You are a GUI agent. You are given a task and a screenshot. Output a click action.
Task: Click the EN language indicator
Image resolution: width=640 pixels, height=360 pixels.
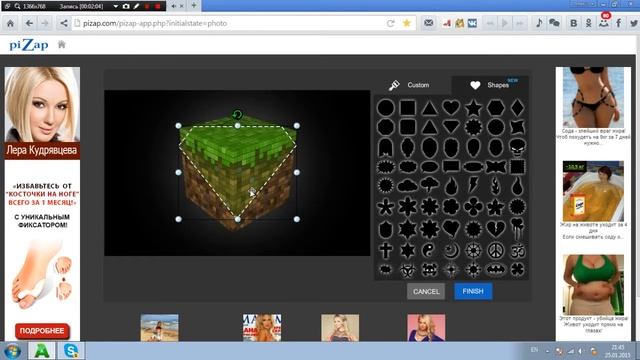534,350
